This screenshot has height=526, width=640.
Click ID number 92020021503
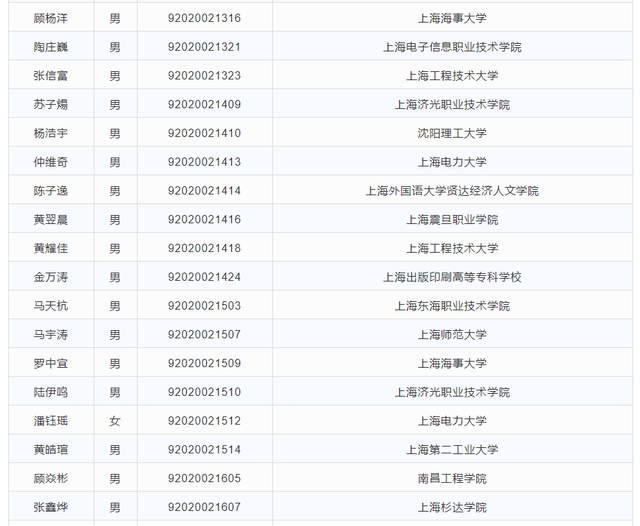click(204, 306)
